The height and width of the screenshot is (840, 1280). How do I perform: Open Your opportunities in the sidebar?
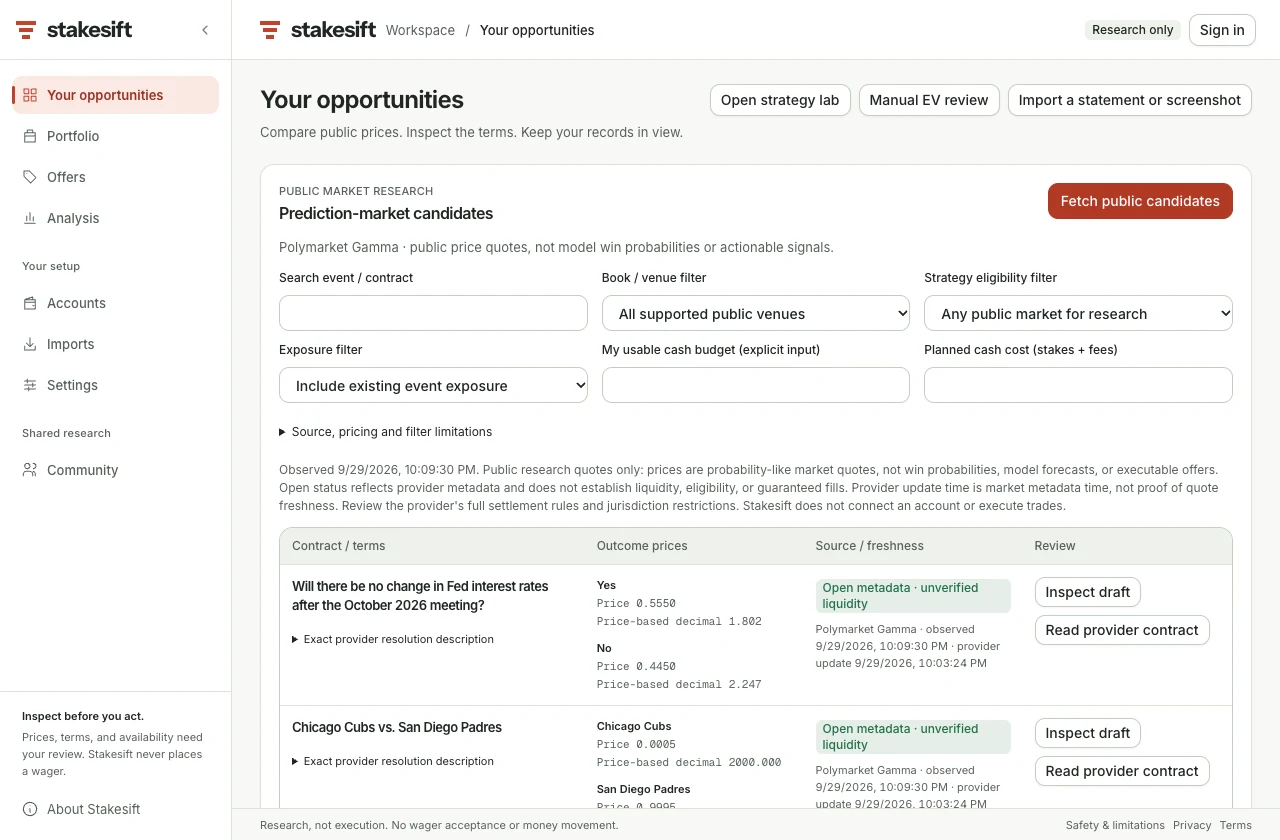115,95
